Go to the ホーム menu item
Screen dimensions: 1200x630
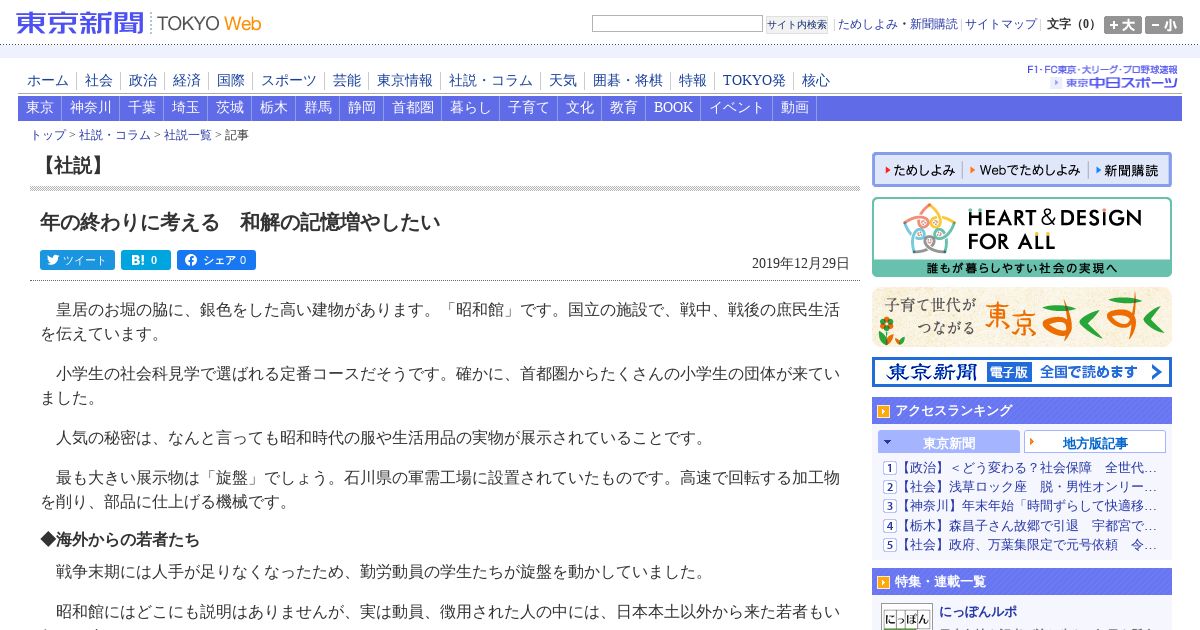(48, 81)
